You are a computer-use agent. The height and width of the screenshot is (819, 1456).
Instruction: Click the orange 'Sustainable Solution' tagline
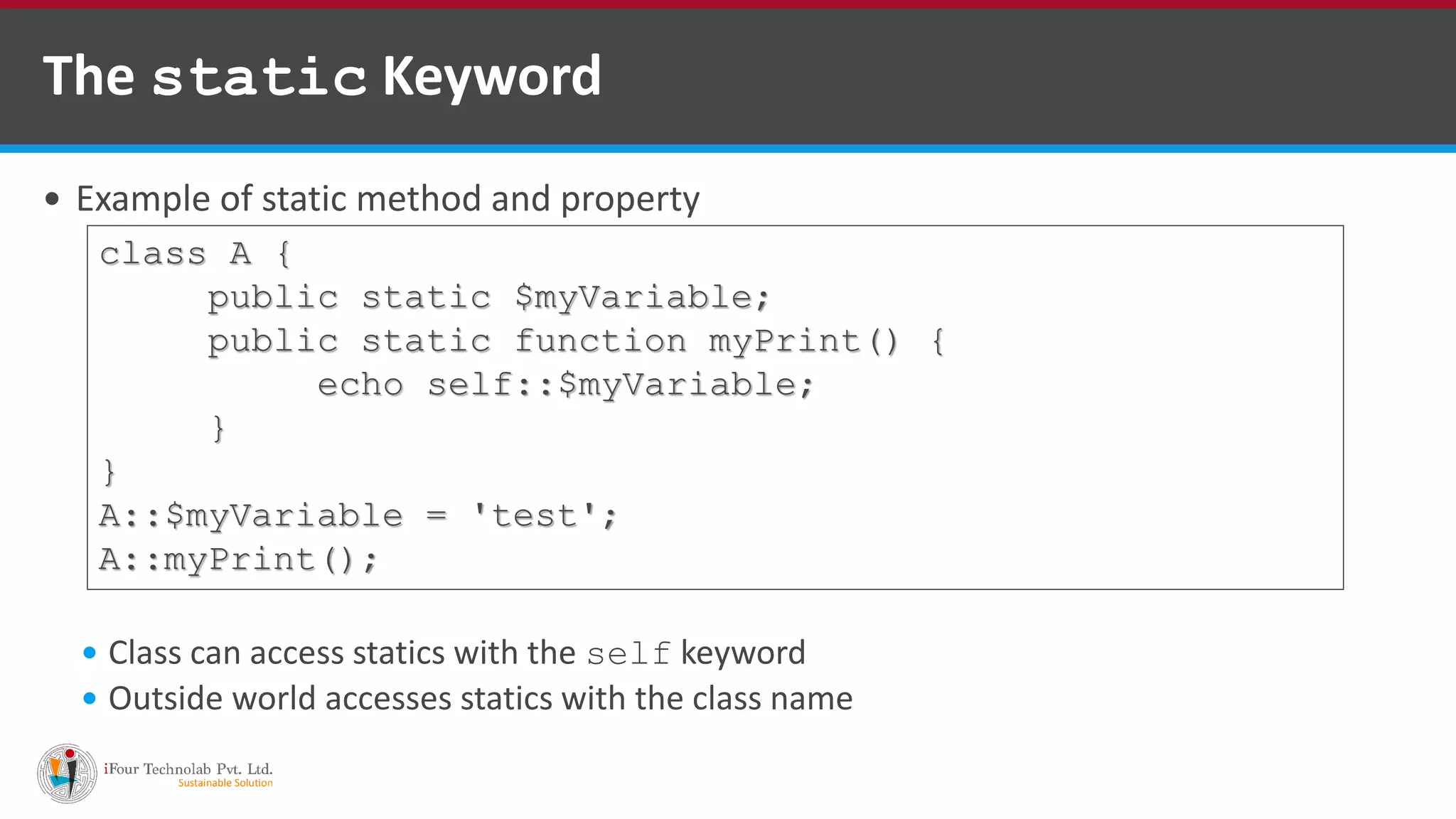pyautogui.click(x=225, y=783)
